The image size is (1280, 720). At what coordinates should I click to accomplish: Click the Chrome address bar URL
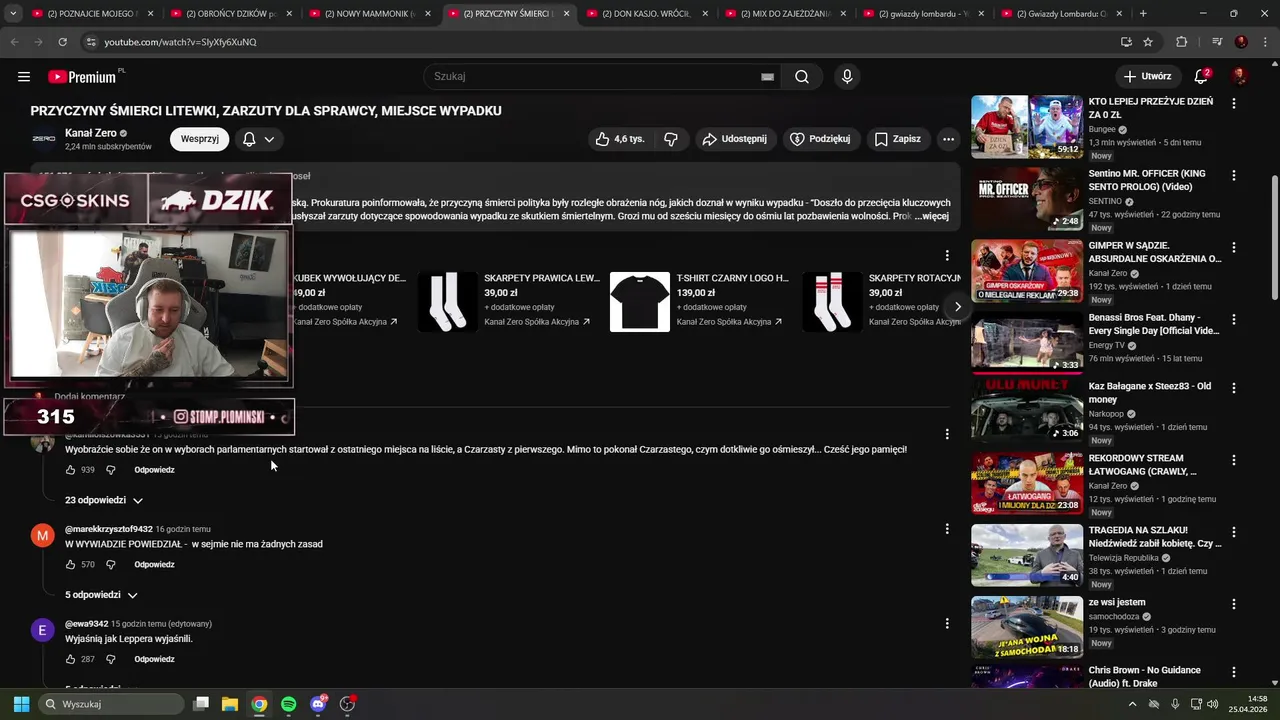coord(180,42)
